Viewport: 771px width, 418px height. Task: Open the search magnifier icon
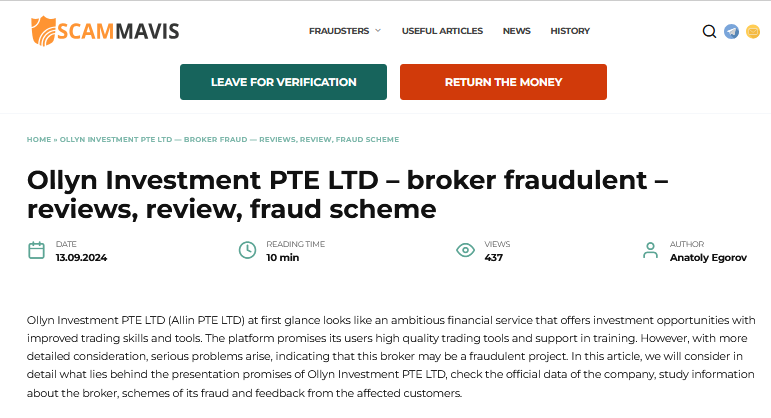click(709, 31)
